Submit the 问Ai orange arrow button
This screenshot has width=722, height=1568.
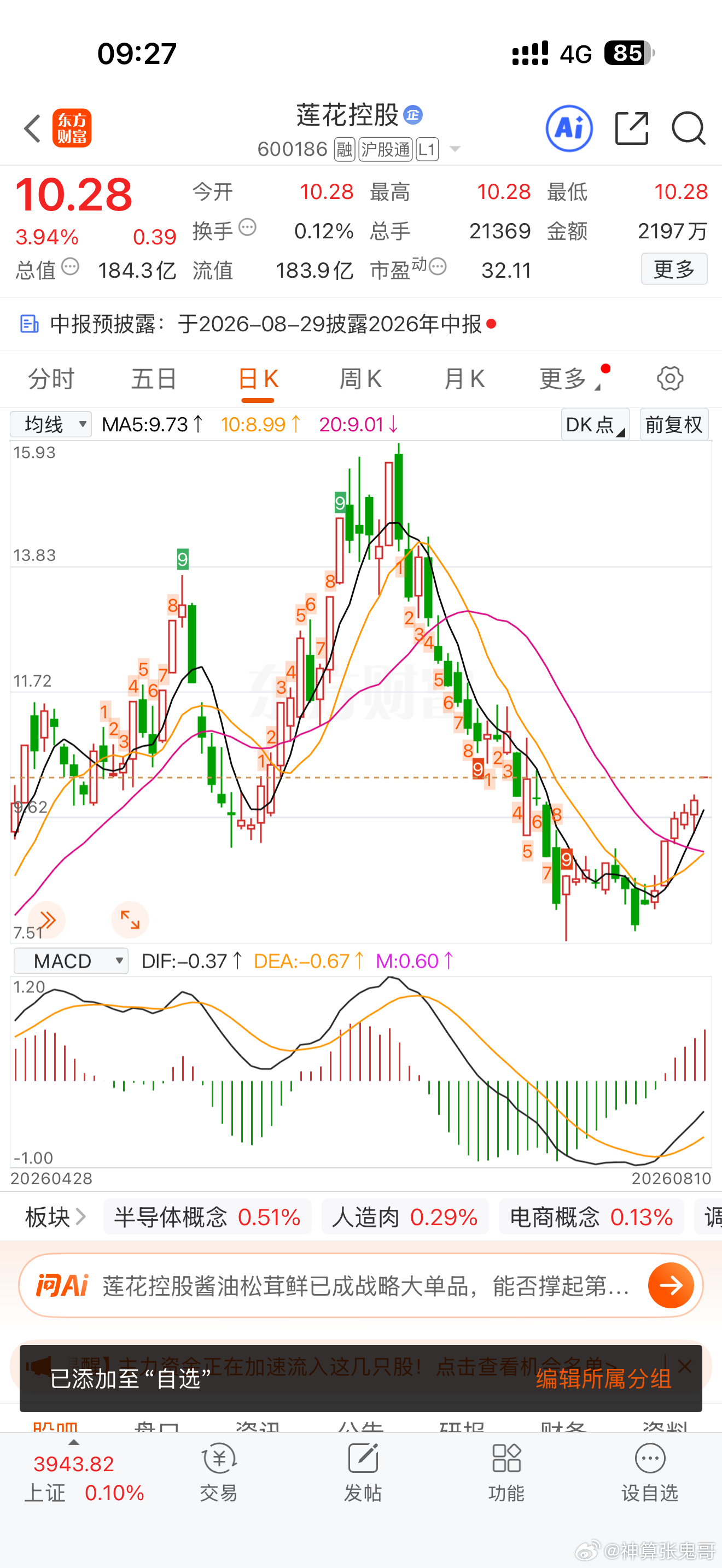pos(671,1285)
